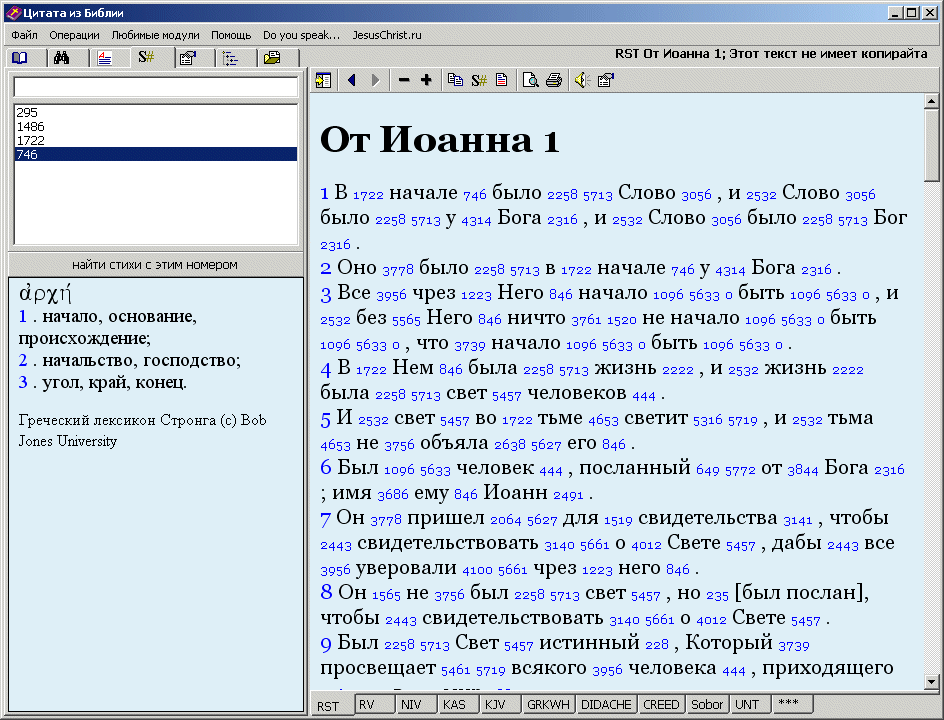Image resolution: width=944 pixels, height=720 pixels.
Task: Toggle Strong's numbers S# in toolbar
Action: click(479, 80)
